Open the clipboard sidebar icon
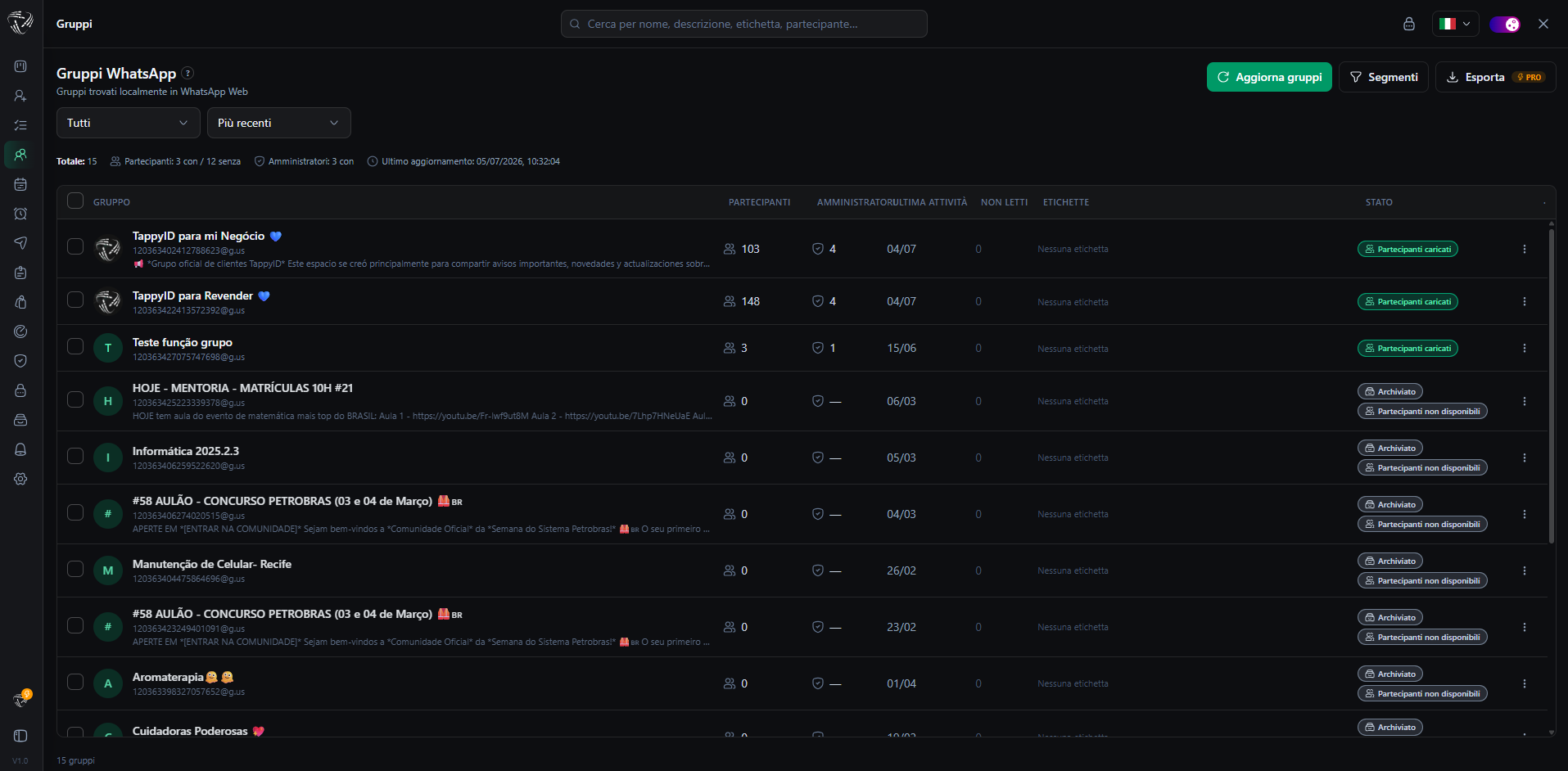1568x771 pixels. pos(20,273)
